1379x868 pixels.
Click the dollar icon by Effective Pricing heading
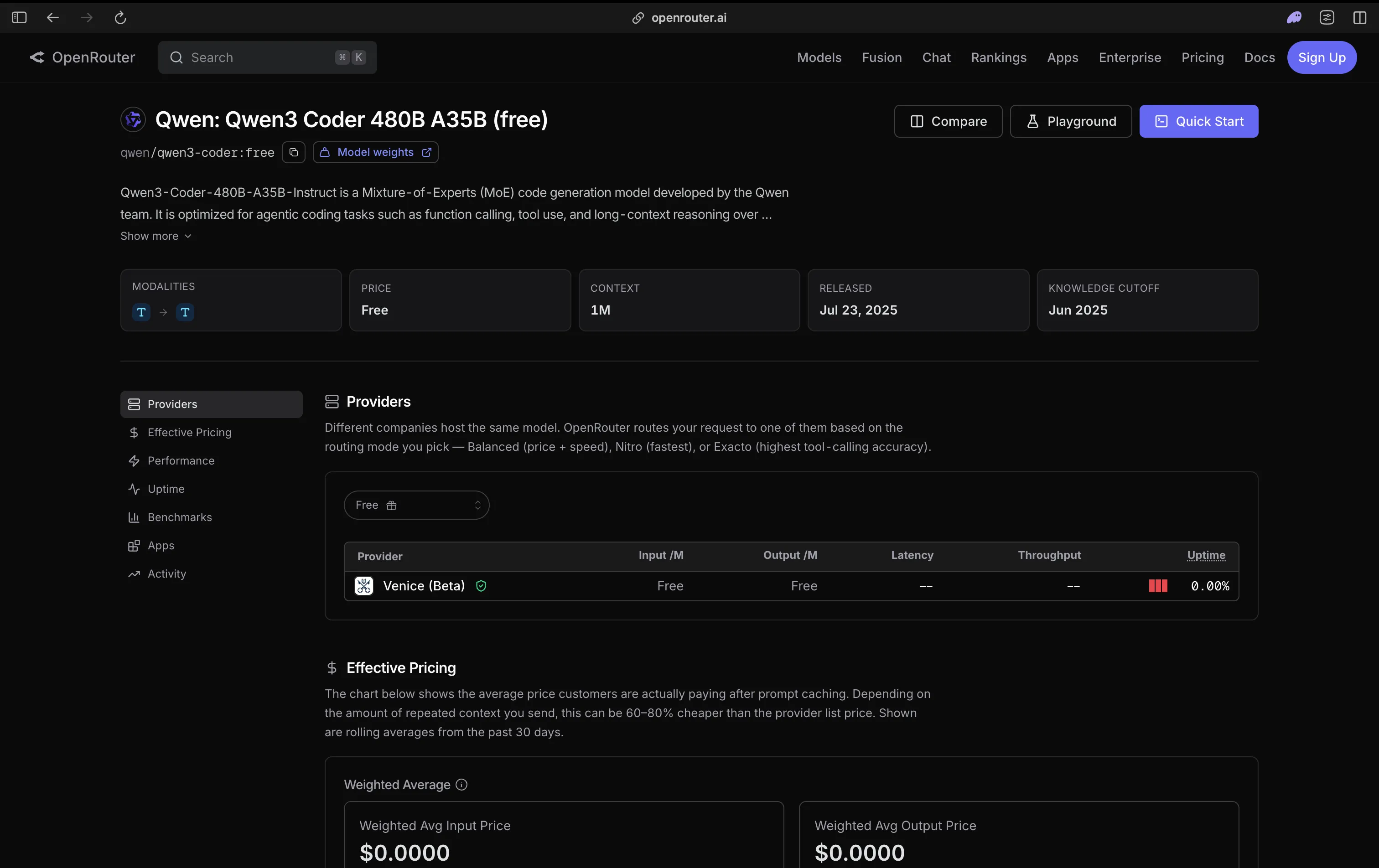coord(332,667)
